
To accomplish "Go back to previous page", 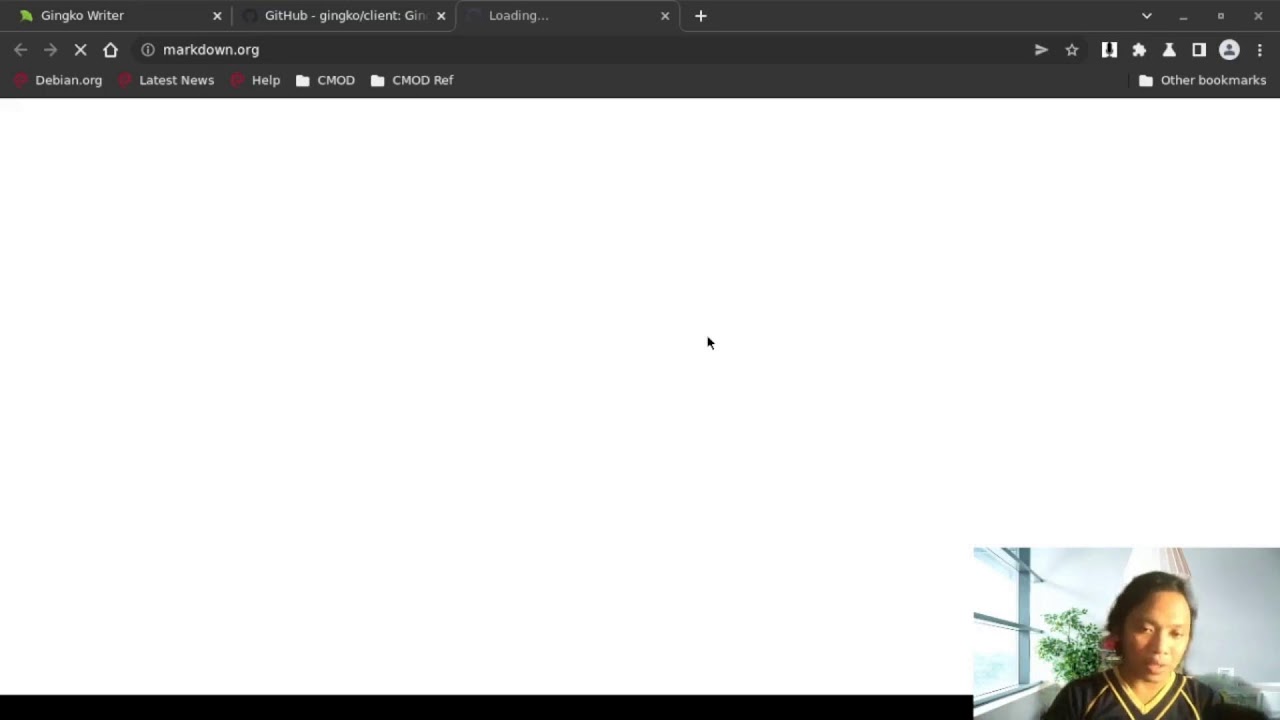I will pos(21,50).
